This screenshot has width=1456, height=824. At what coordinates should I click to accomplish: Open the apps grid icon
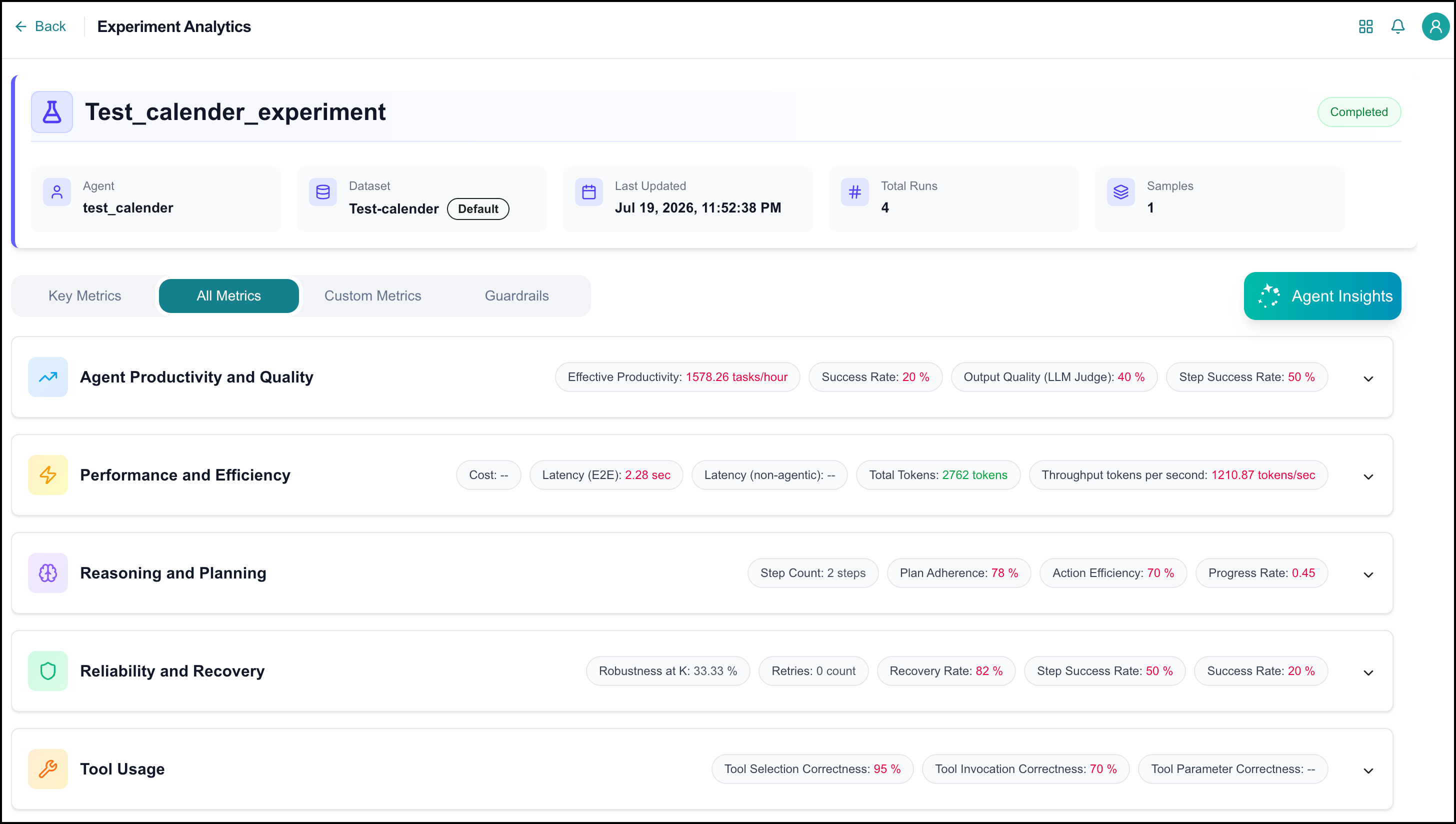coord(1365,26)
